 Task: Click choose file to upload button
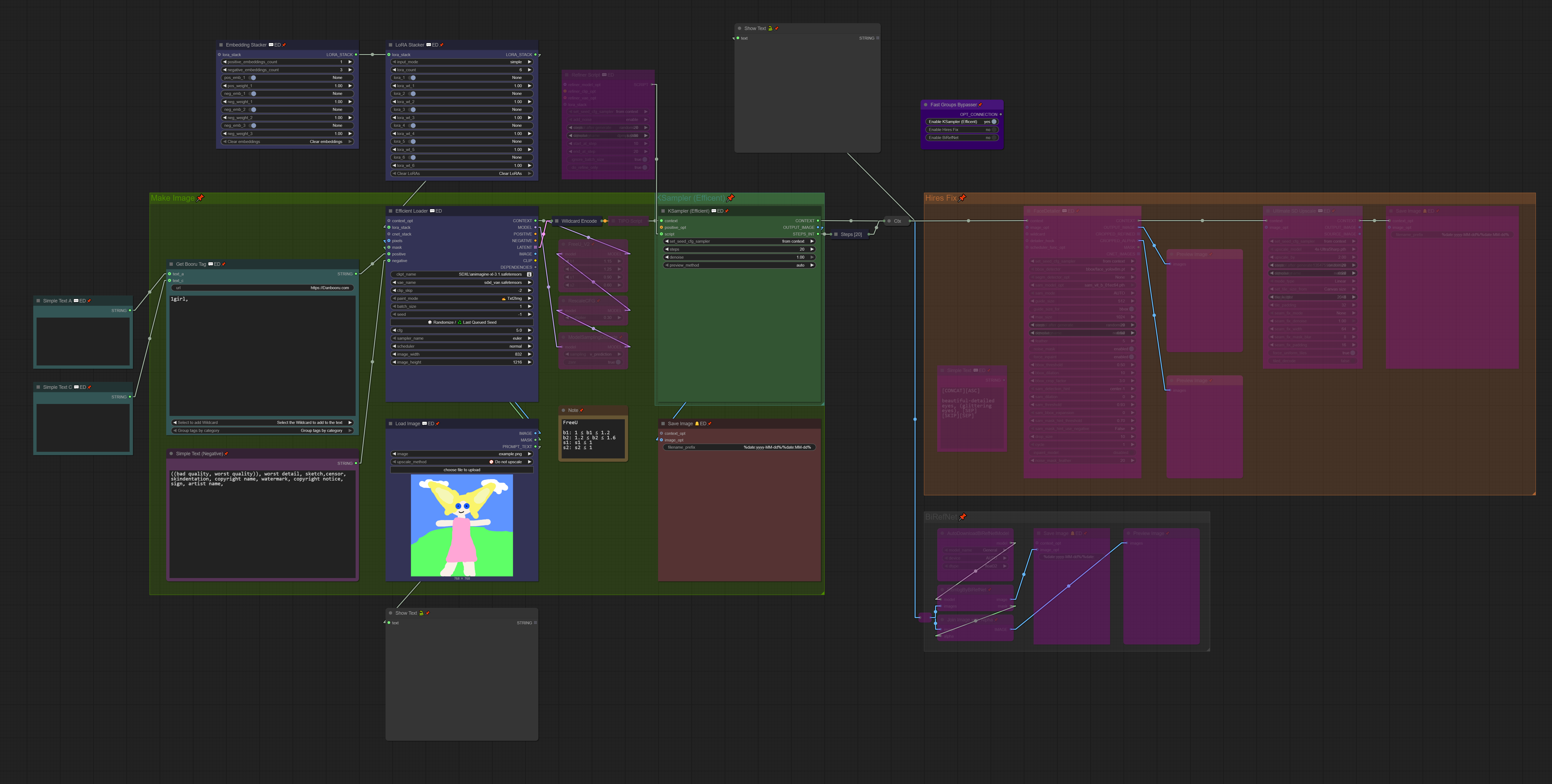click(462, 470)
